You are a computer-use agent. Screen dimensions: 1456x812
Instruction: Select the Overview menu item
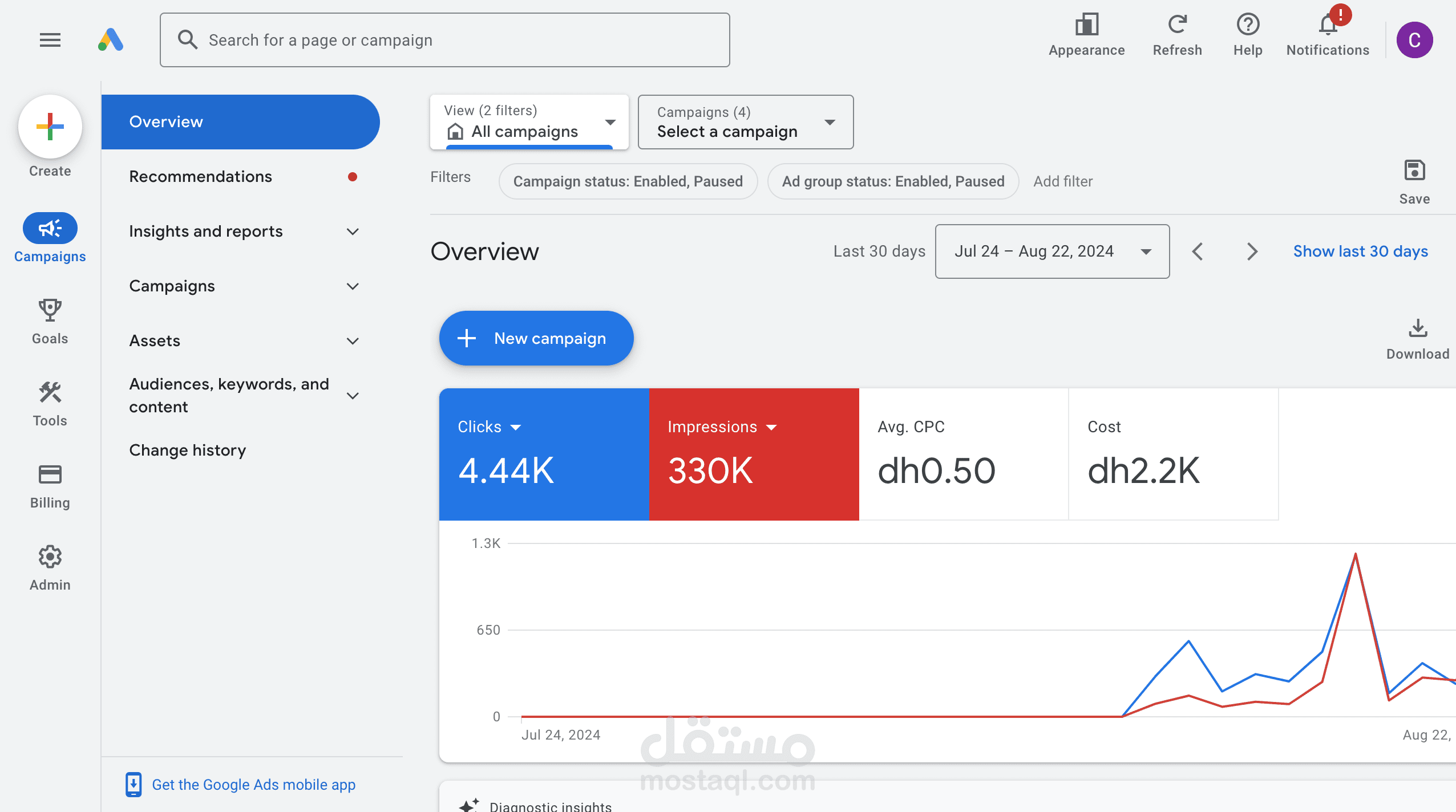click(x=241, y=122)
